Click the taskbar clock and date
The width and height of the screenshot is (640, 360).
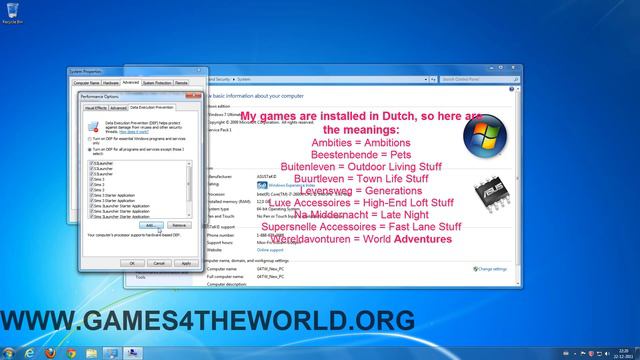click(623, 353)
